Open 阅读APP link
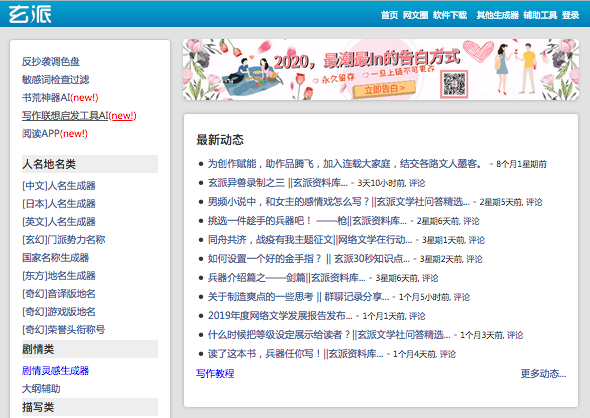 (x=55, y=134)
